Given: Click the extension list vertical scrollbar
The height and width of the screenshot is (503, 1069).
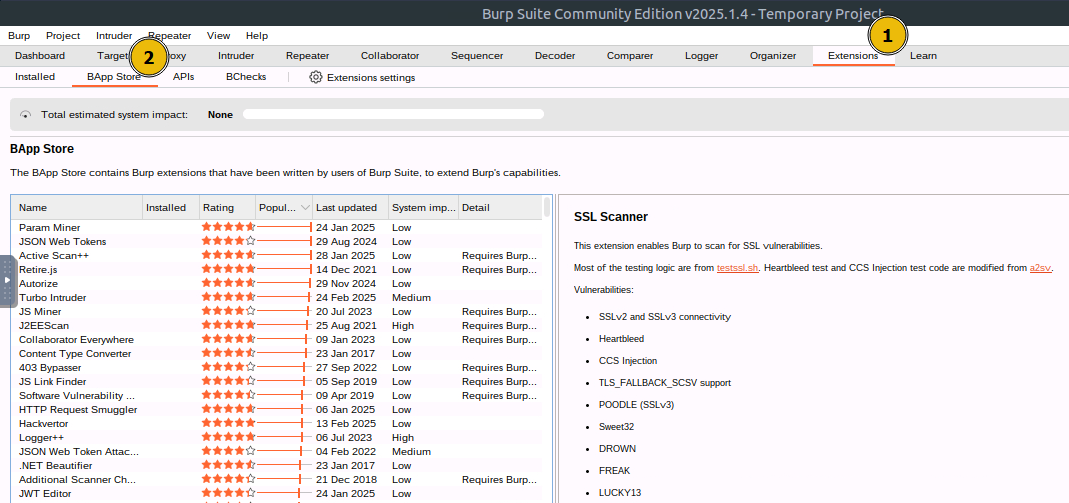Looking at the screenshot, I should 547,207.
